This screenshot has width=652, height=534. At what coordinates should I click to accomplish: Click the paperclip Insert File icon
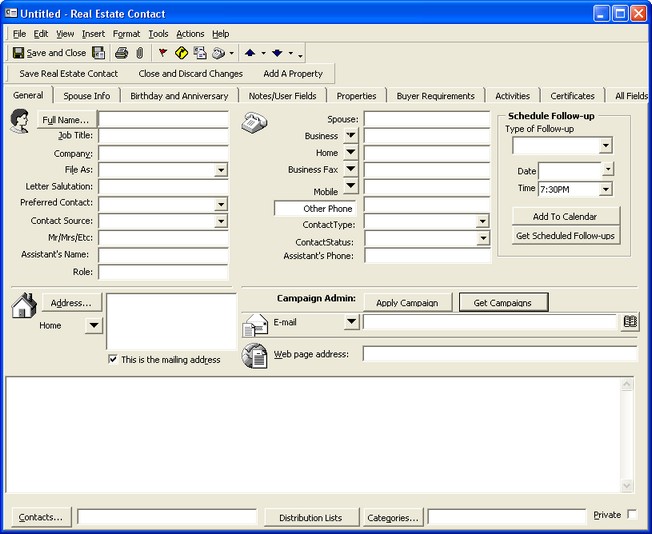click(139, 53)
